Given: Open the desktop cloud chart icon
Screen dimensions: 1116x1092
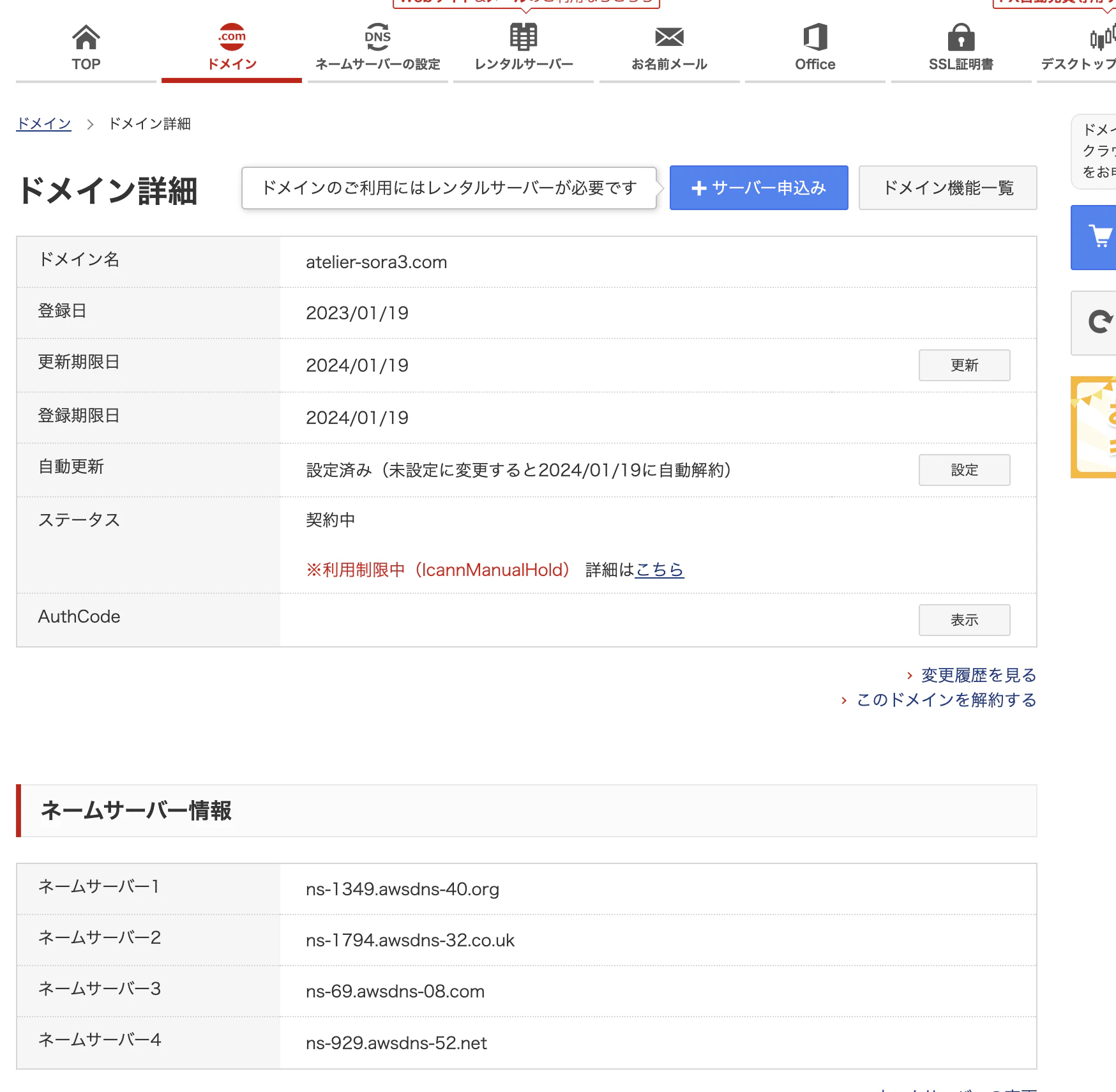Looking at the screenshot, I should pos(1103,37).
